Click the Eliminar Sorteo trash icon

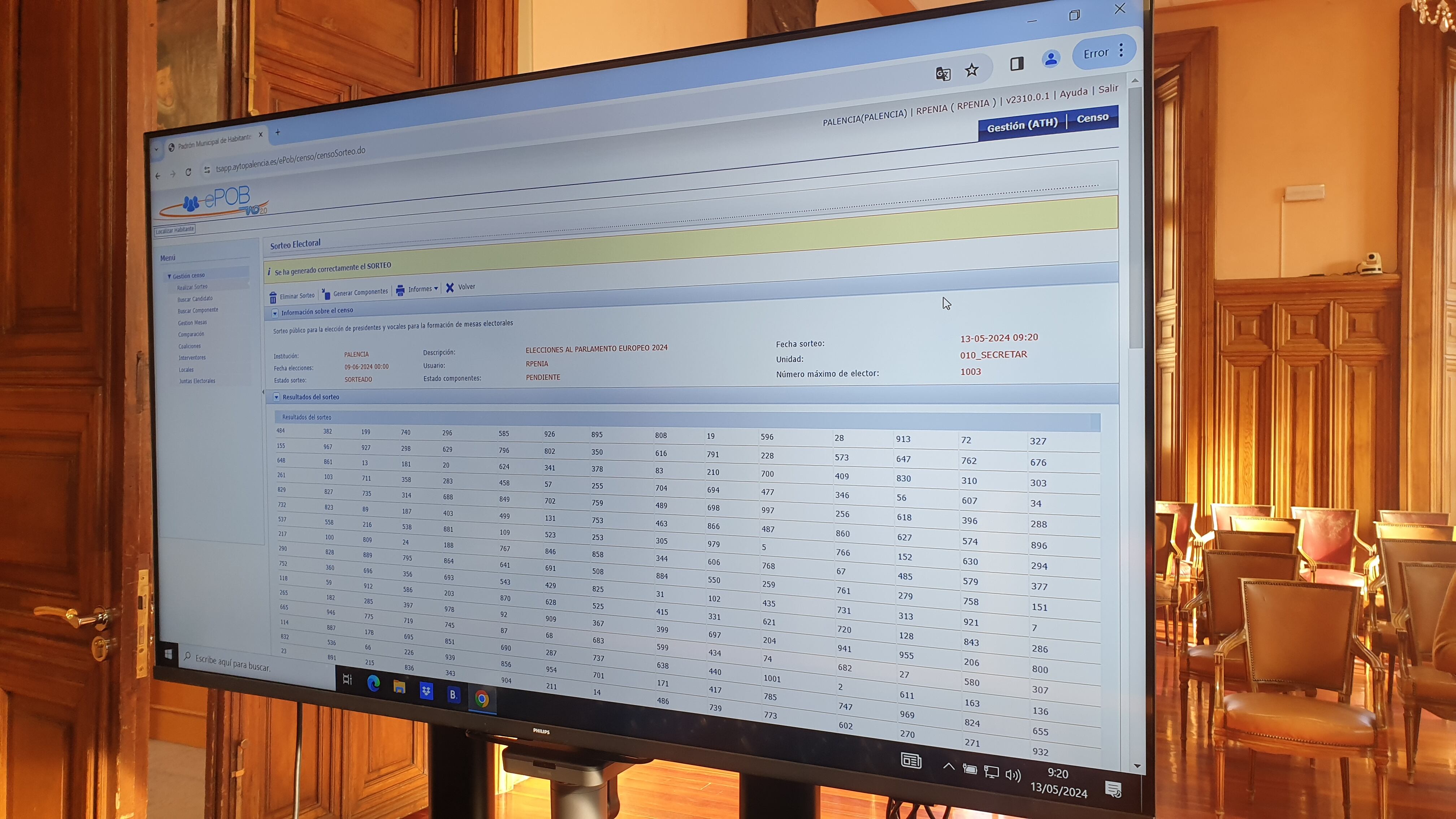[273, 297]
